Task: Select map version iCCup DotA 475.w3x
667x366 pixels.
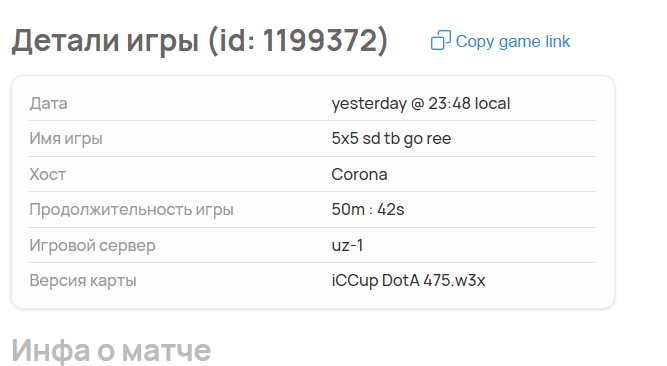Action: tap(408, 281)
